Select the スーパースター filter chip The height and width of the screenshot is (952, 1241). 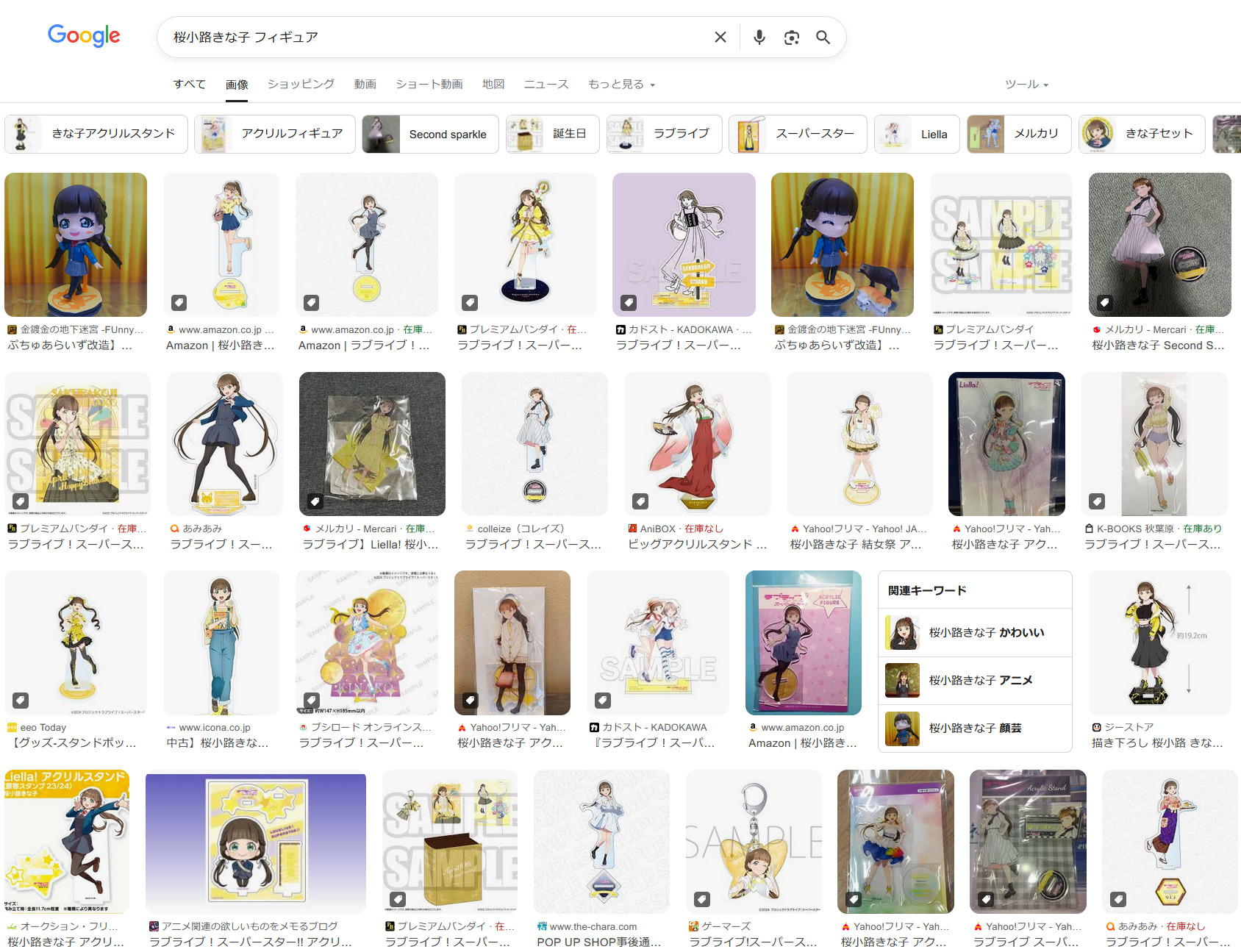point(798,134)
